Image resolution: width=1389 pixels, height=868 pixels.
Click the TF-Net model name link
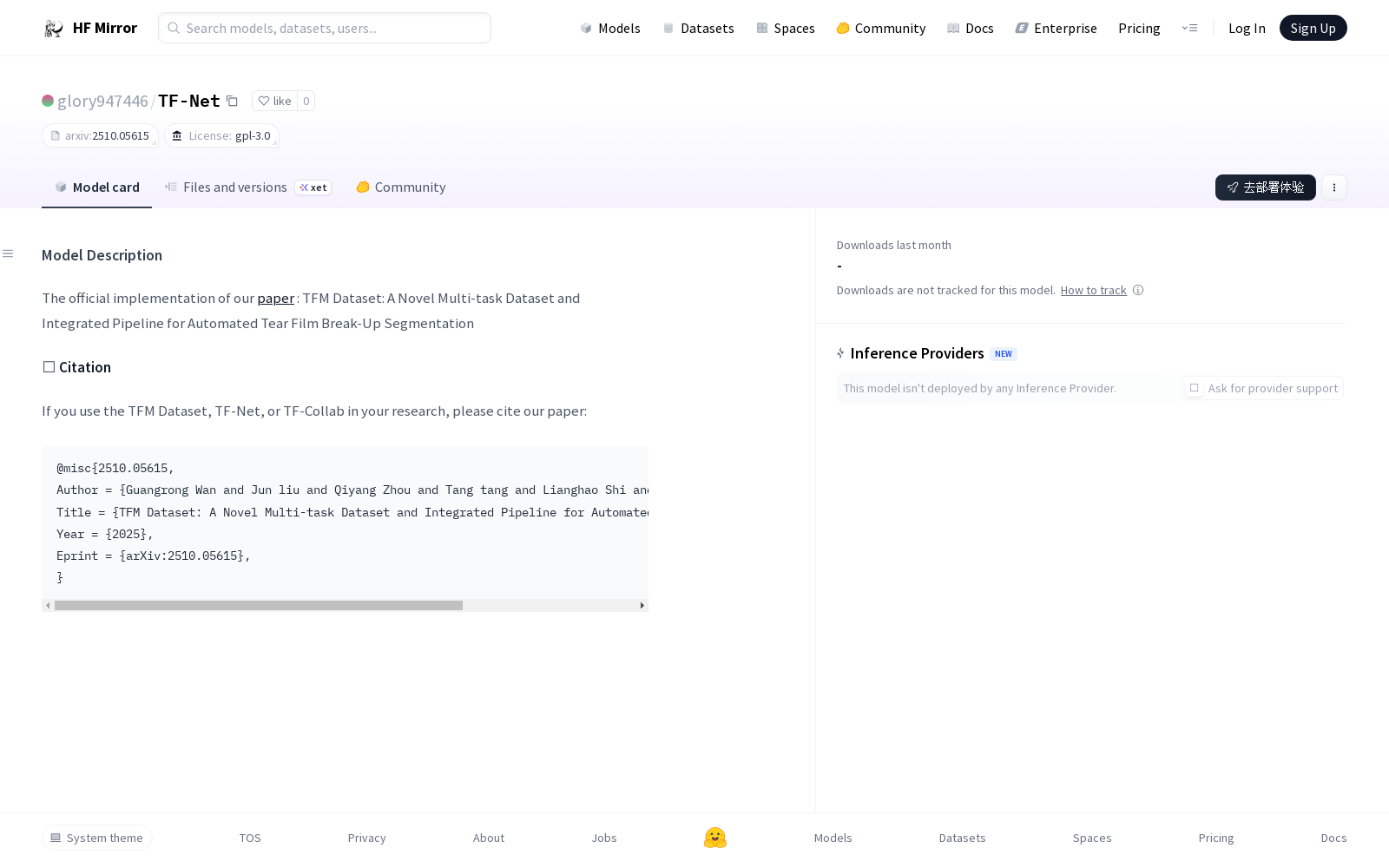click(x=189, y=101)
